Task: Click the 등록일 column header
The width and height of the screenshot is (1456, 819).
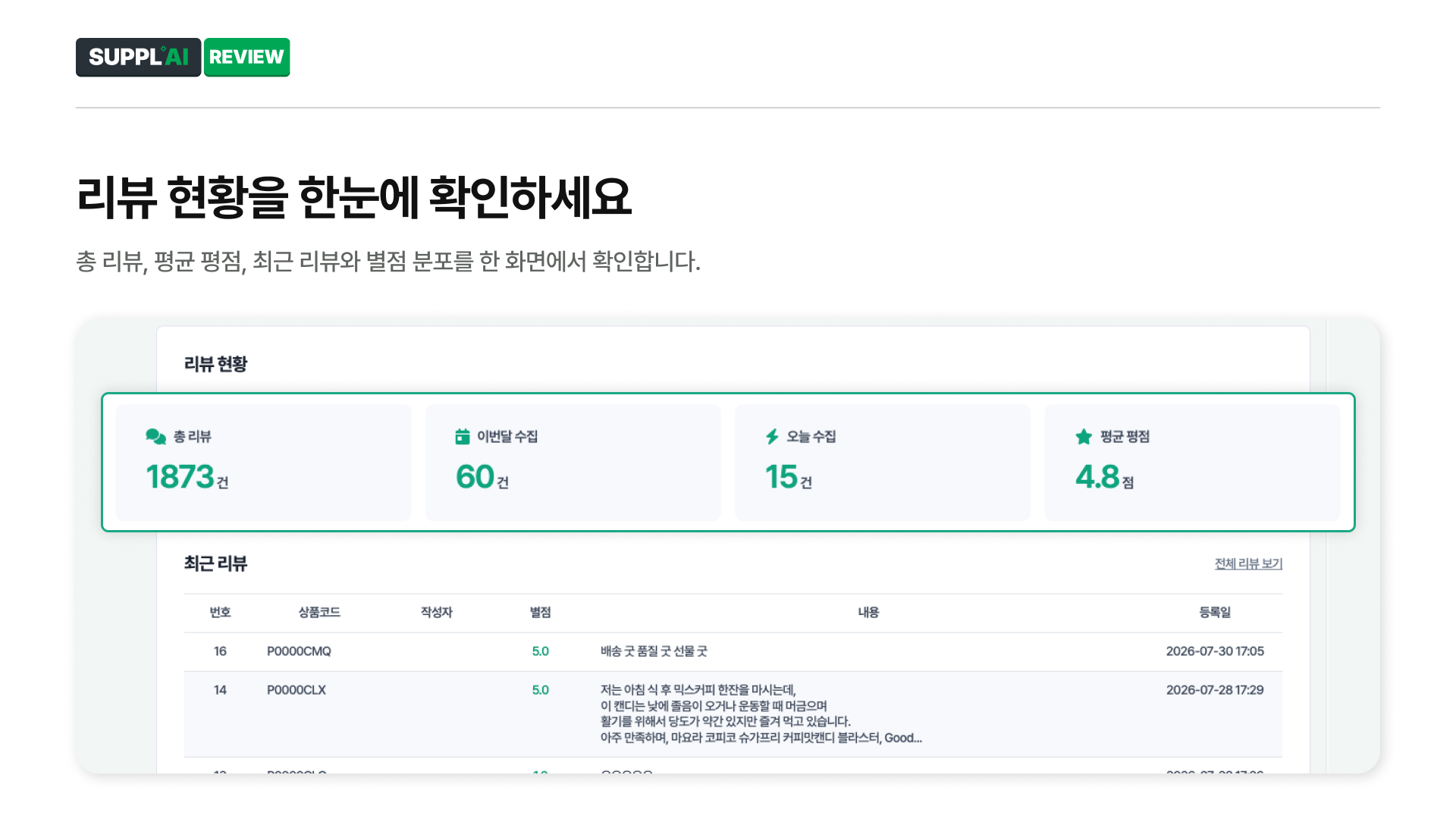Action: point(1215,612)
